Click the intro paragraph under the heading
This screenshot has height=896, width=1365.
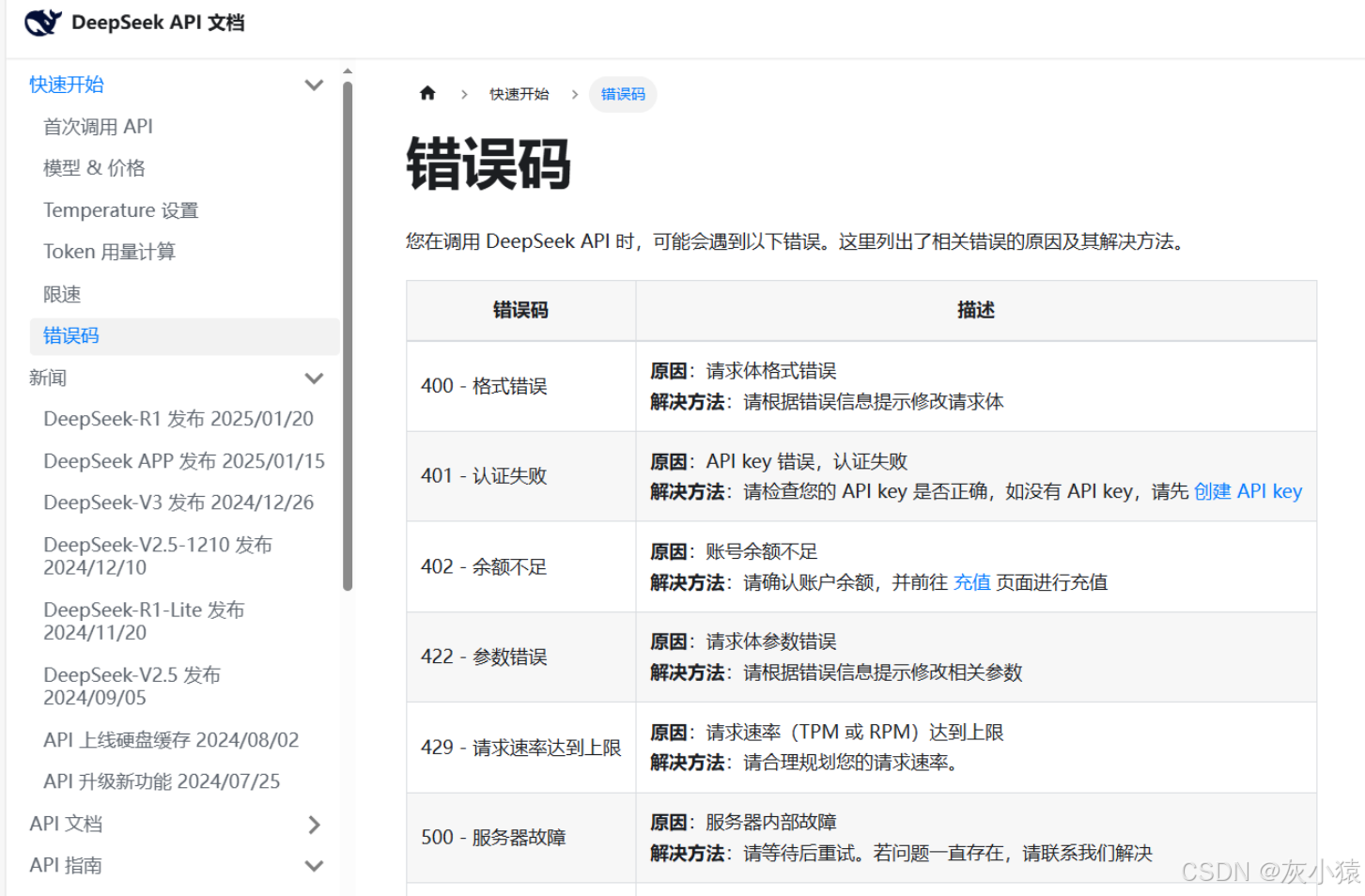tap(797, 241)
